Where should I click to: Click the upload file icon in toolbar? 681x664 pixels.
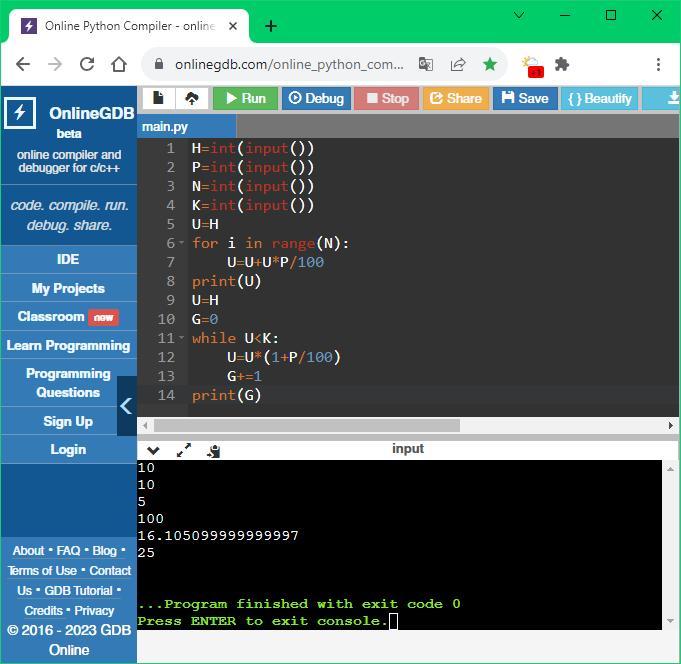coord(191,98)
